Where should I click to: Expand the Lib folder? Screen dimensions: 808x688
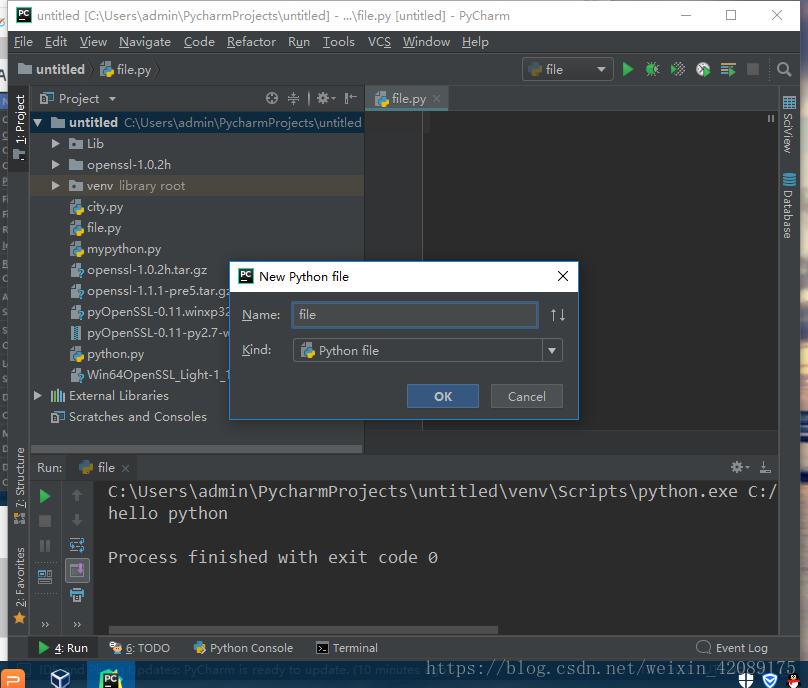(x=56, y=144)
